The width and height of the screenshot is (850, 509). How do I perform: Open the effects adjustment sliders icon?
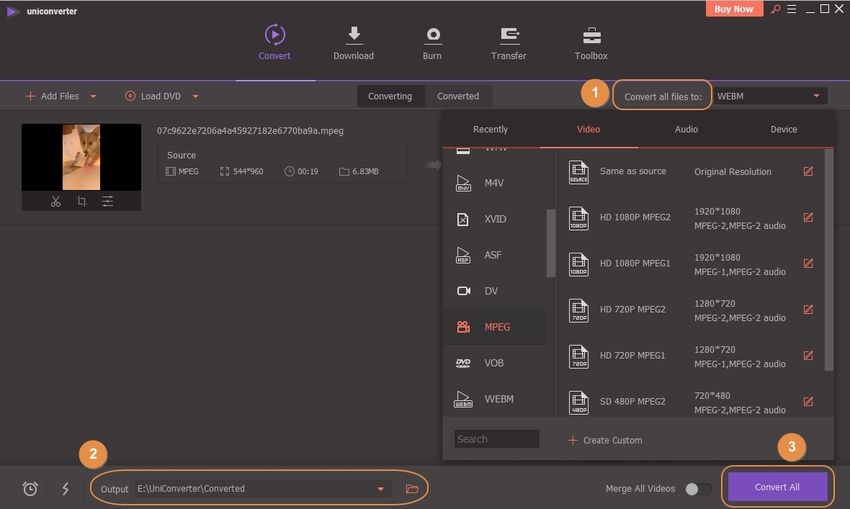[107, 202]
